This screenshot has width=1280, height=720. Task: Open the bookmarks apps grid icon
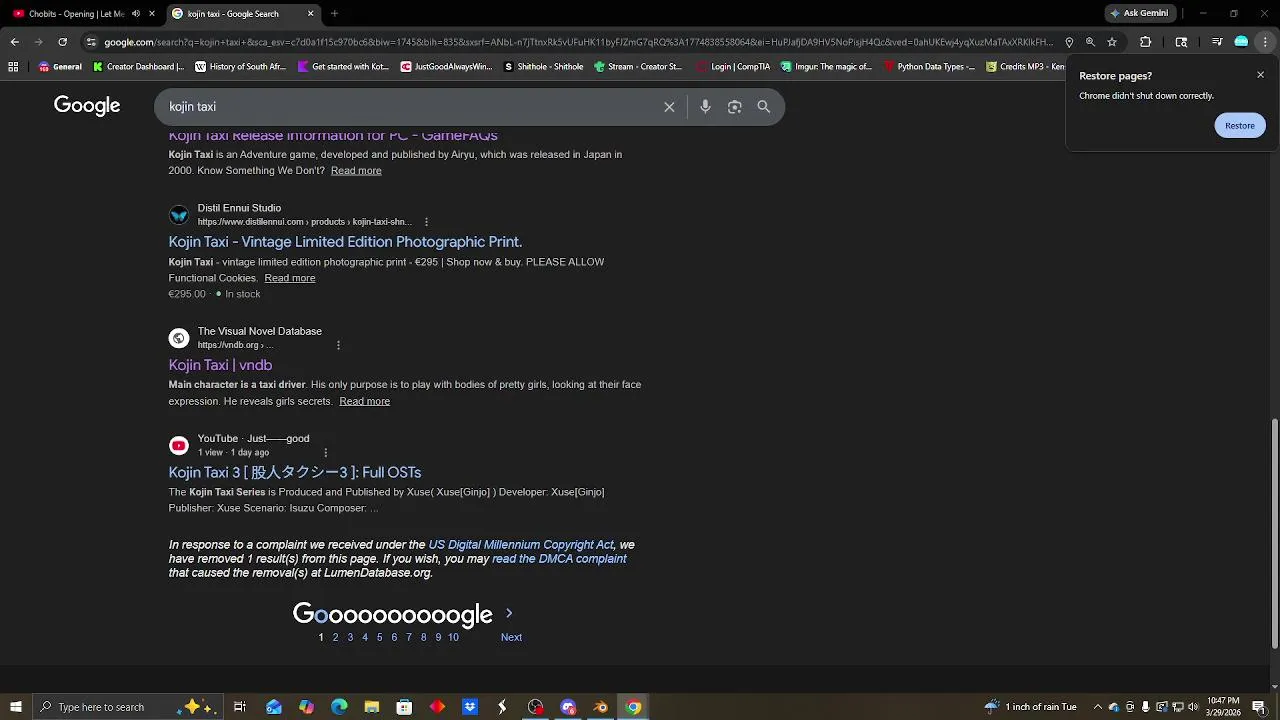point(13,67)
